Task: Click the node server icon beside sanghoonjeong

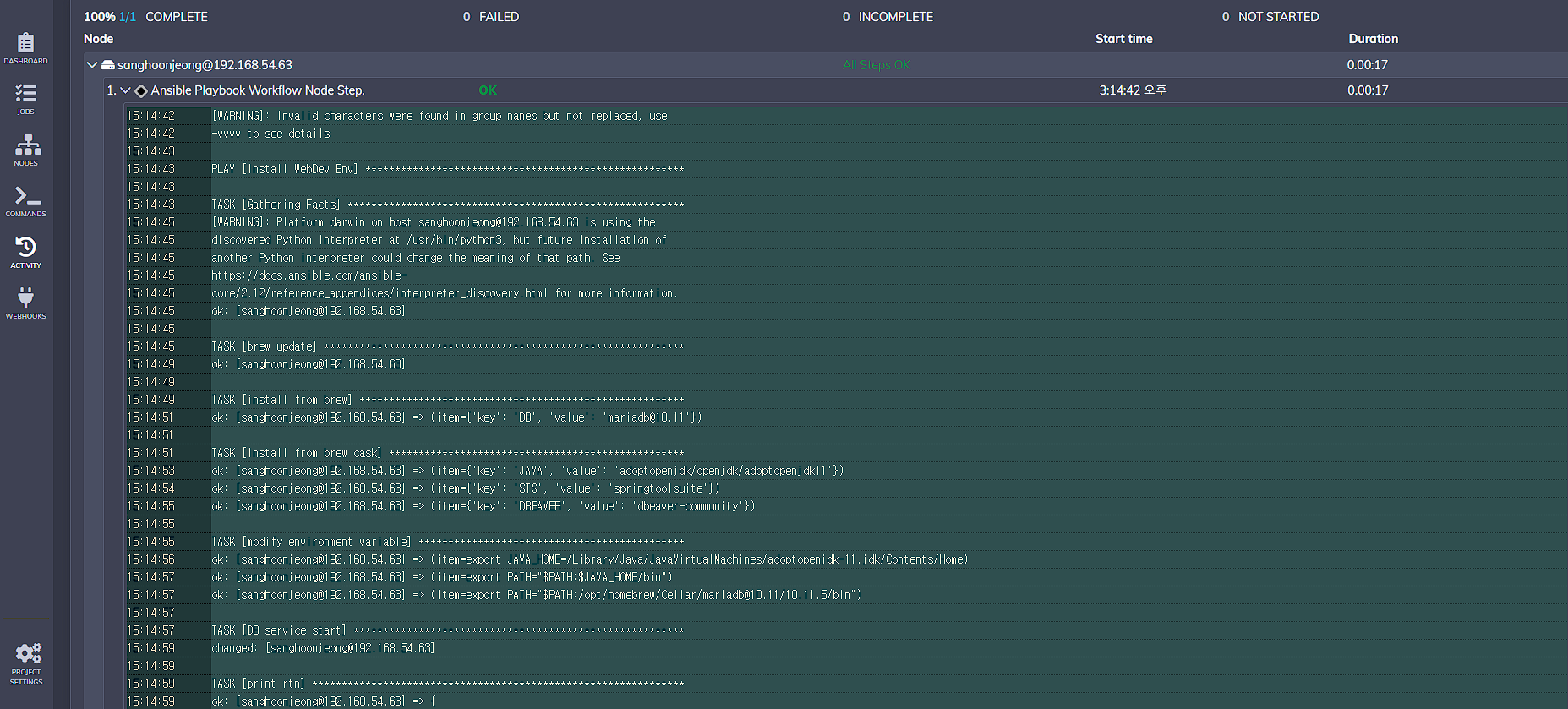Action: click(x=108, y=65)
